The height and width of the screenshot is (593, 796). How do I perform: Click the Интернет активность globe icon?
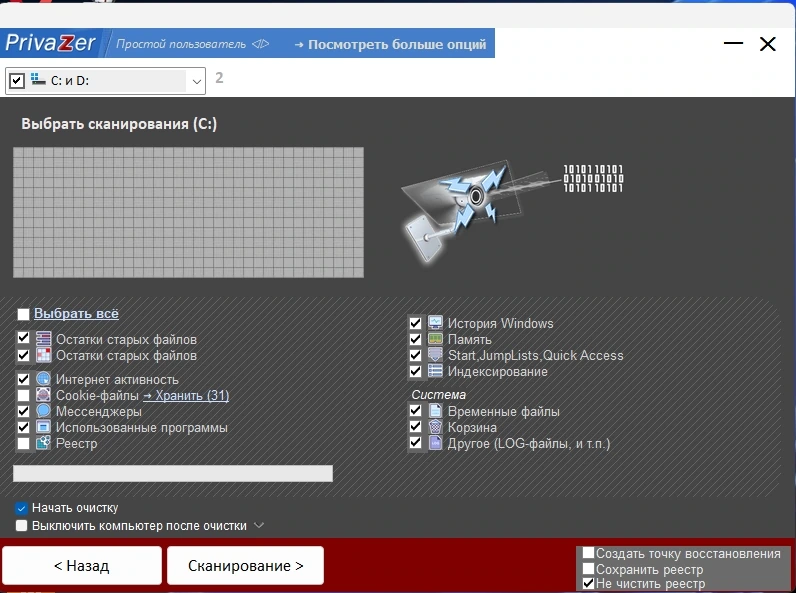[x=44, y=379]
